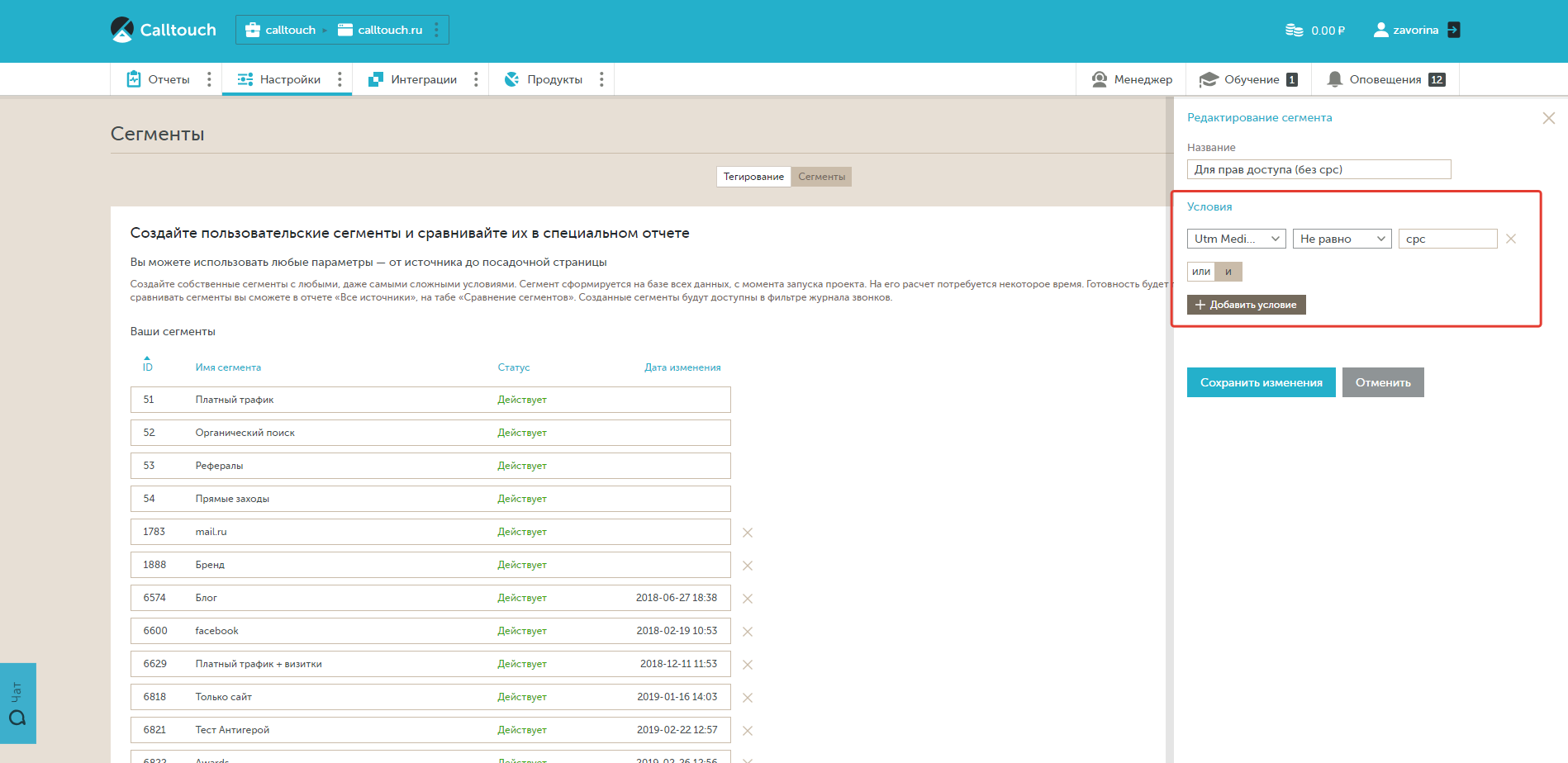Screen dimensions: 1568x763
Task: Click the logout arrow icon next to zavorina
Action: [x=1454, y=30]
